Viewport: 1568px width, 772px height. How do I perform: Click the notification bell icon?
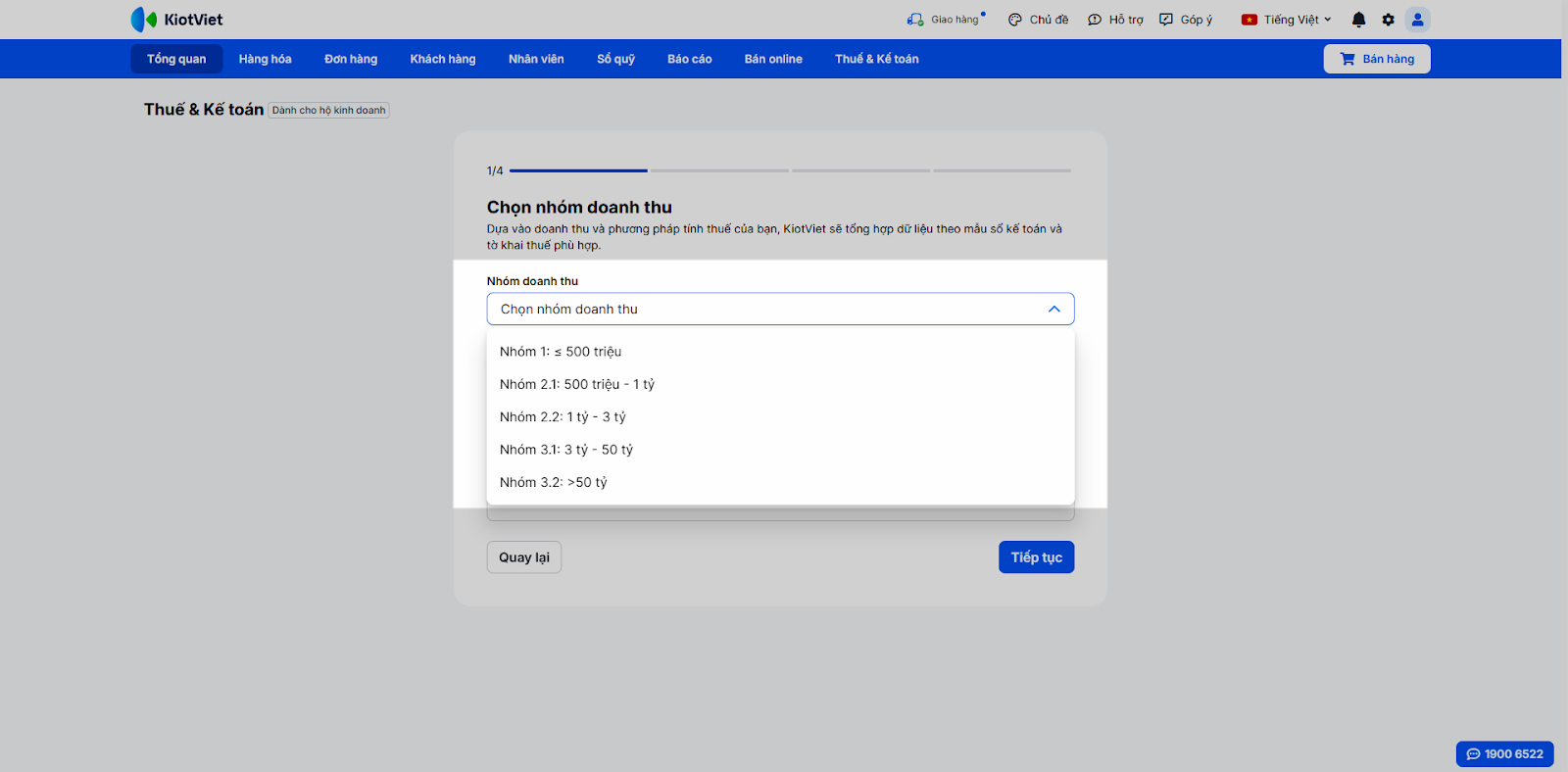click(x=1358, y=20)
